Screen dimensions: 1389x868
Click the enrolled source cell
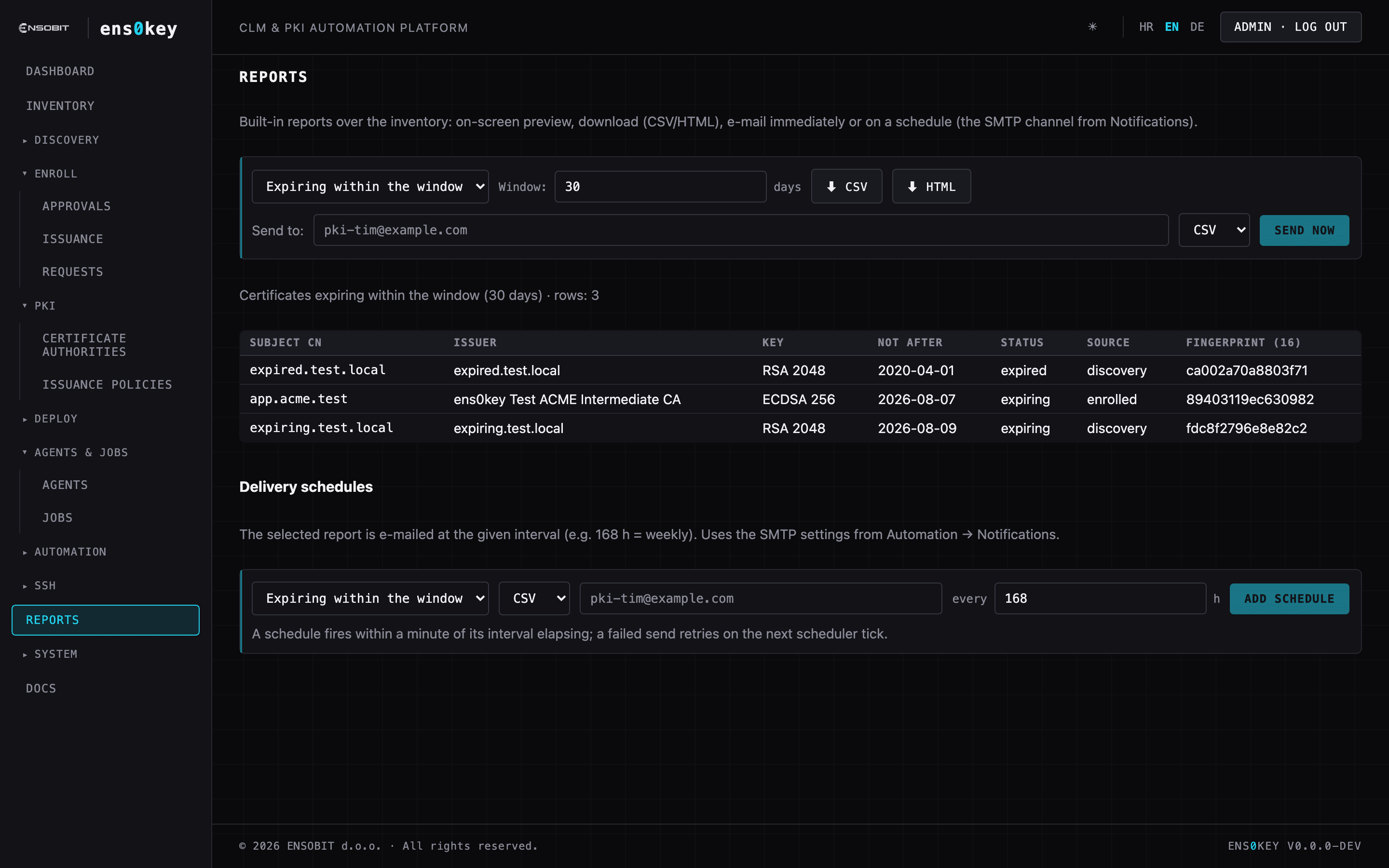pos(1111,400)
